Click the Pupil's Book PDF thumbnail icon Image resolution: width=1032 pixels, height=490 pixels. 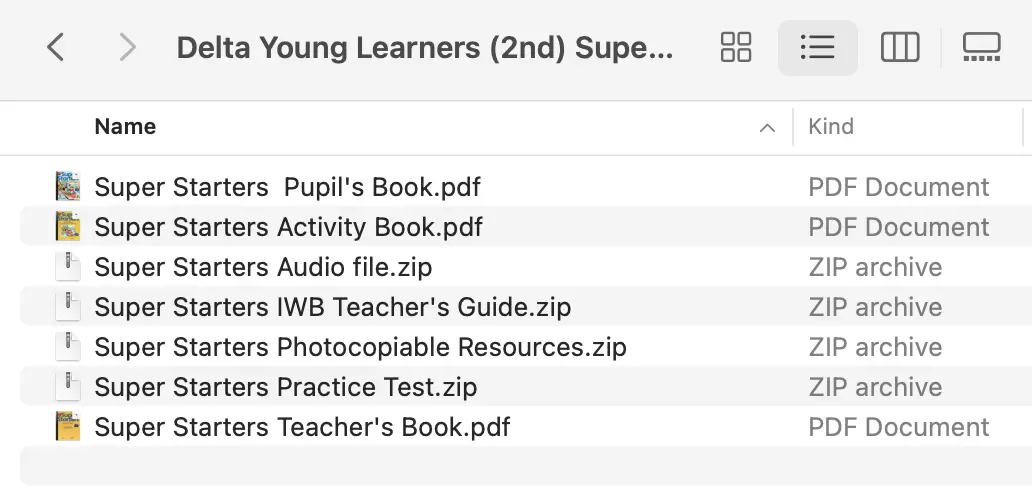68,186
